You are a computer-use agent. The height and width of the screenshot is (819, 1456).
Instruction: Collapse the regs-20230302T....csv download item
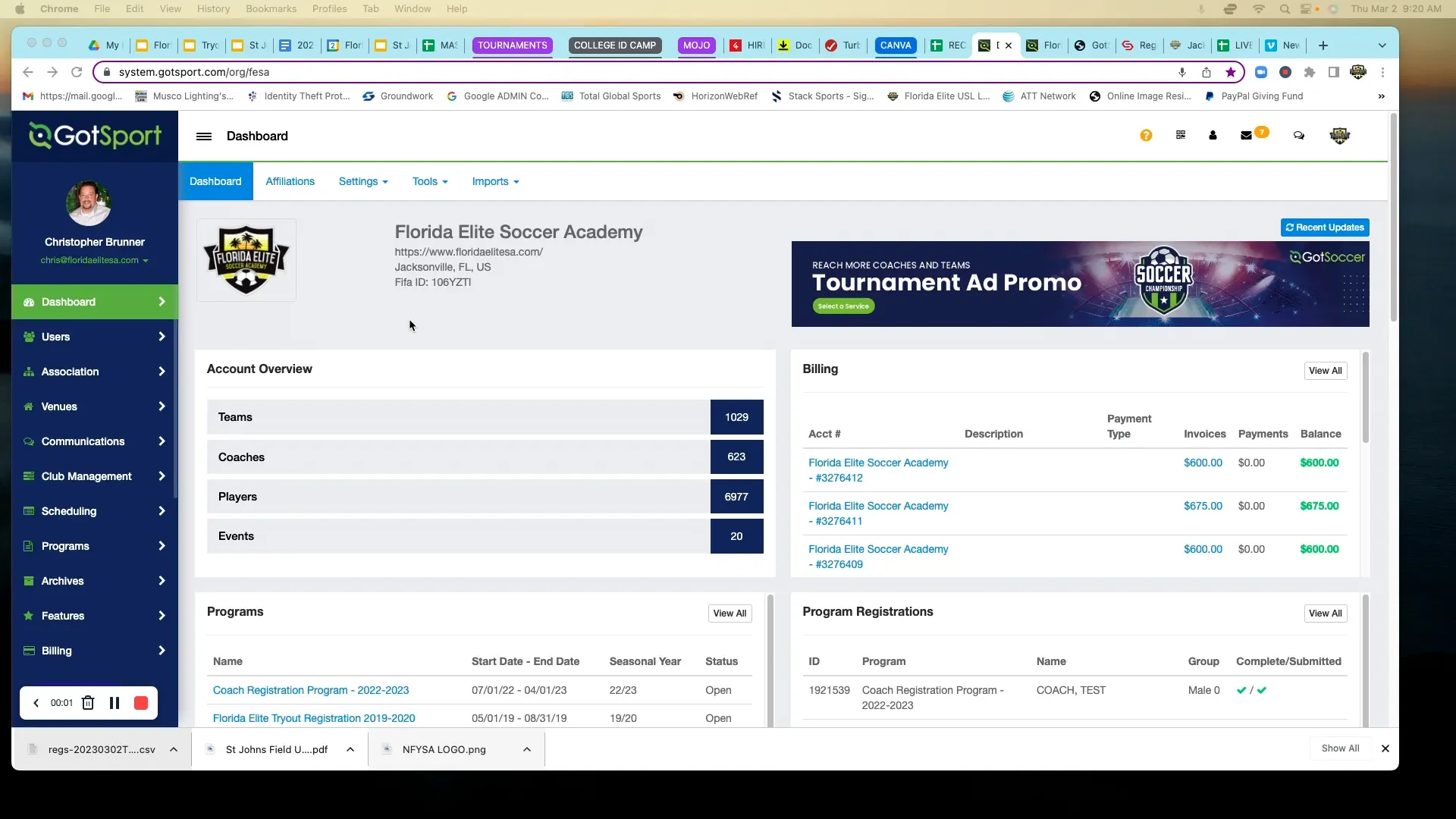click(x=174, y=749)
